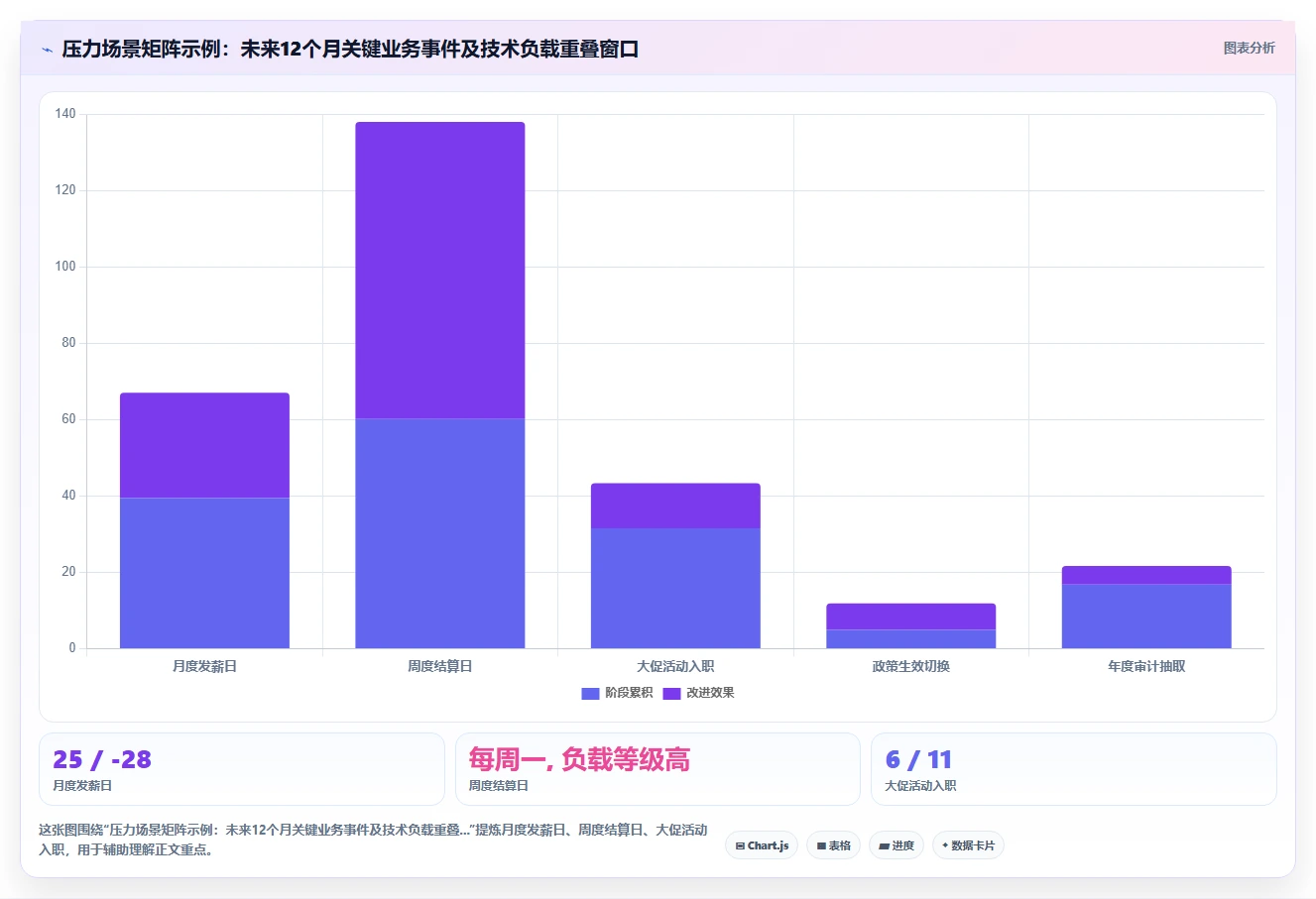Viewport: 1316px width, 899px height.
Task: Click the purple 改进效果 legend color box
Action: (671, 694)
